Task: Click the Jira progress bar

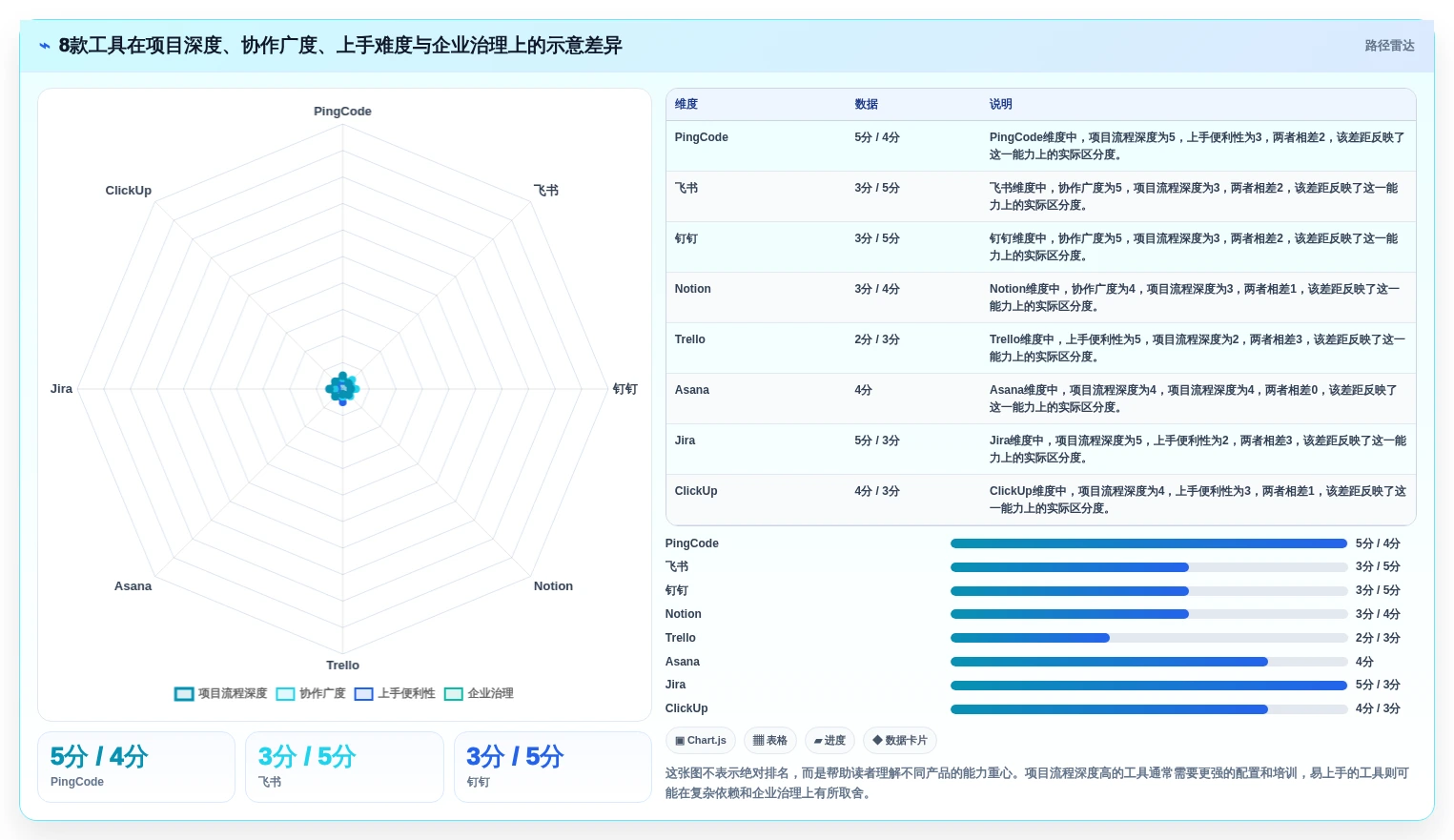Action: (1149, 686)
